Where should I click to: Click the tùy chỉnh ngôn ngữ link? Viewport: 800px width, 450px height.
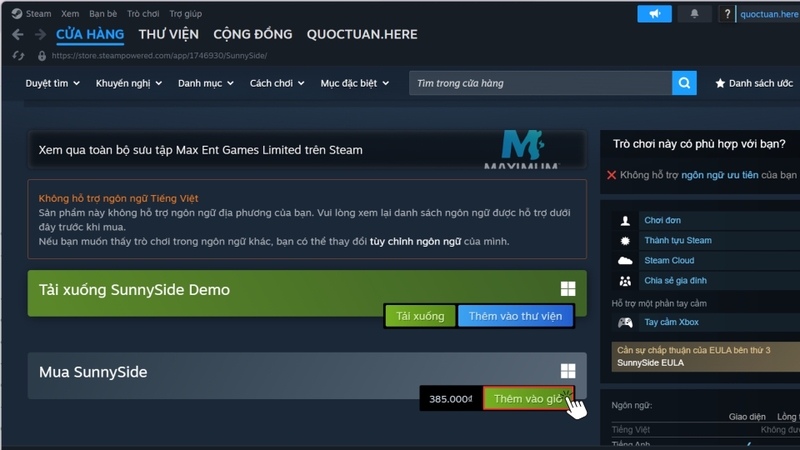(x=415, y=241)
